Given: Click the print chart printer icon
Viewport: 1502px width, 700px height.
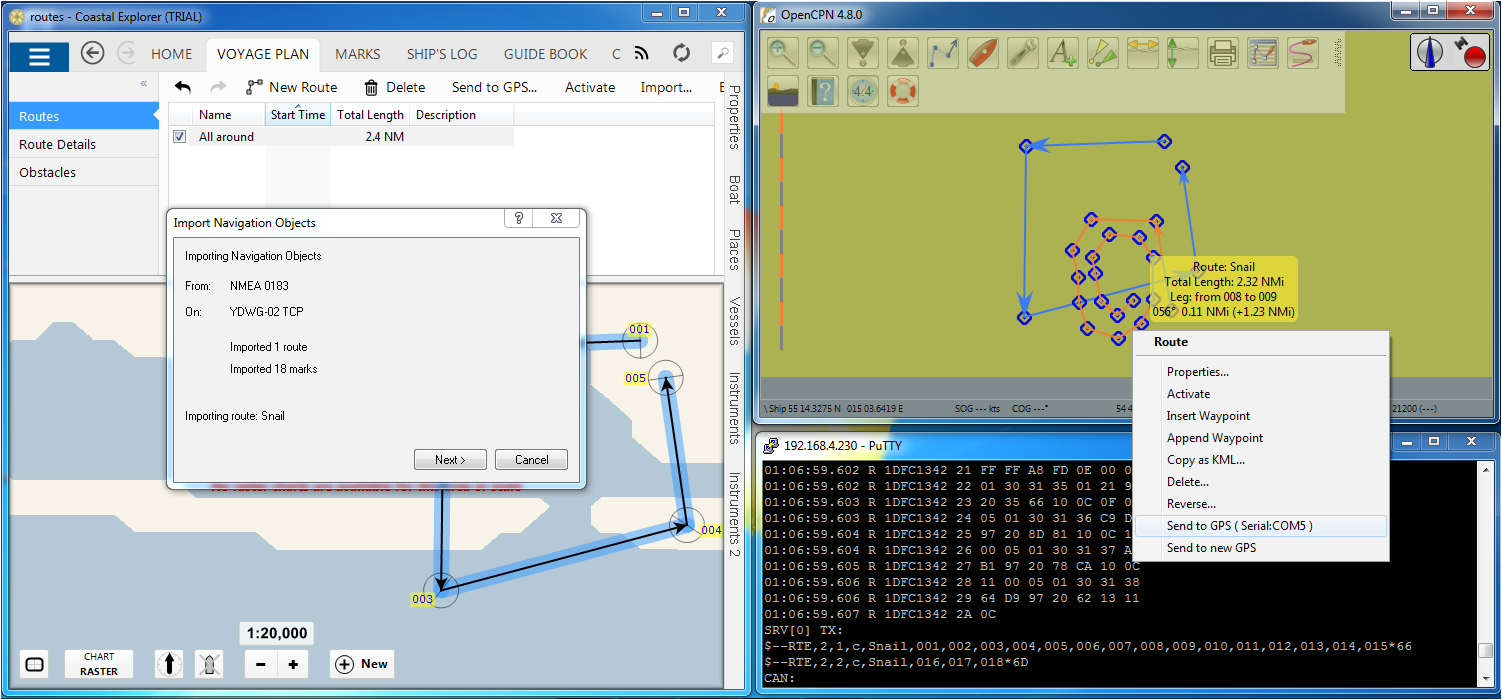Looking at the screenshot, I should pyautogui.click(x=1222, y=52).
